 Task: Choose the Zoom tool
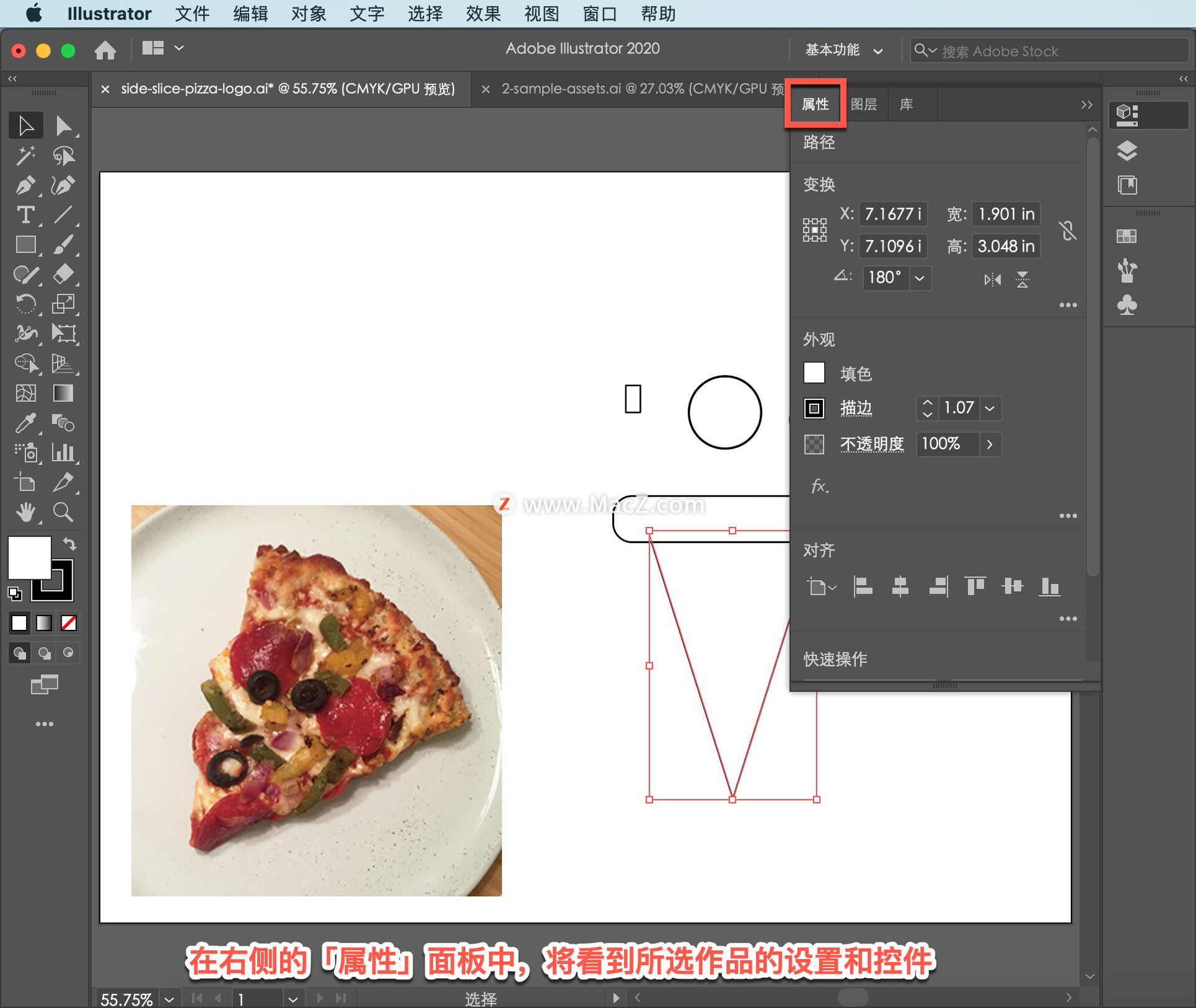(62, 512)
